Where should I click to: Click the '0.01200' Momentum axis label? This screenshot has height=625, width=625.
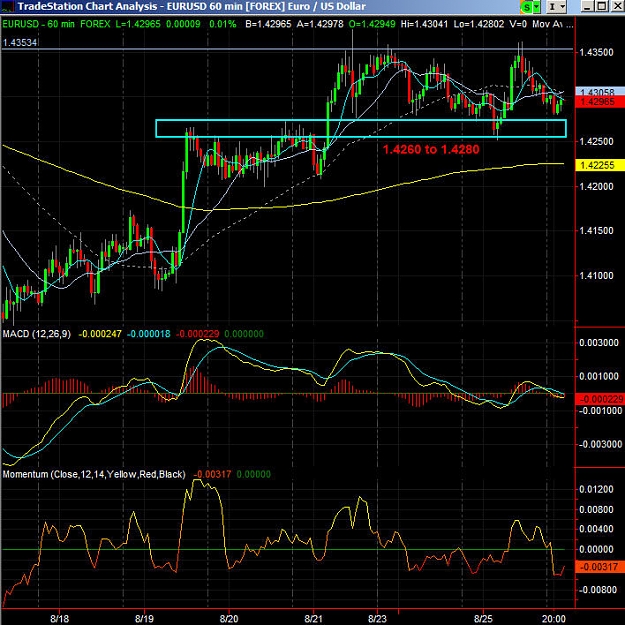pyautogui.click(x=596, y=489)
